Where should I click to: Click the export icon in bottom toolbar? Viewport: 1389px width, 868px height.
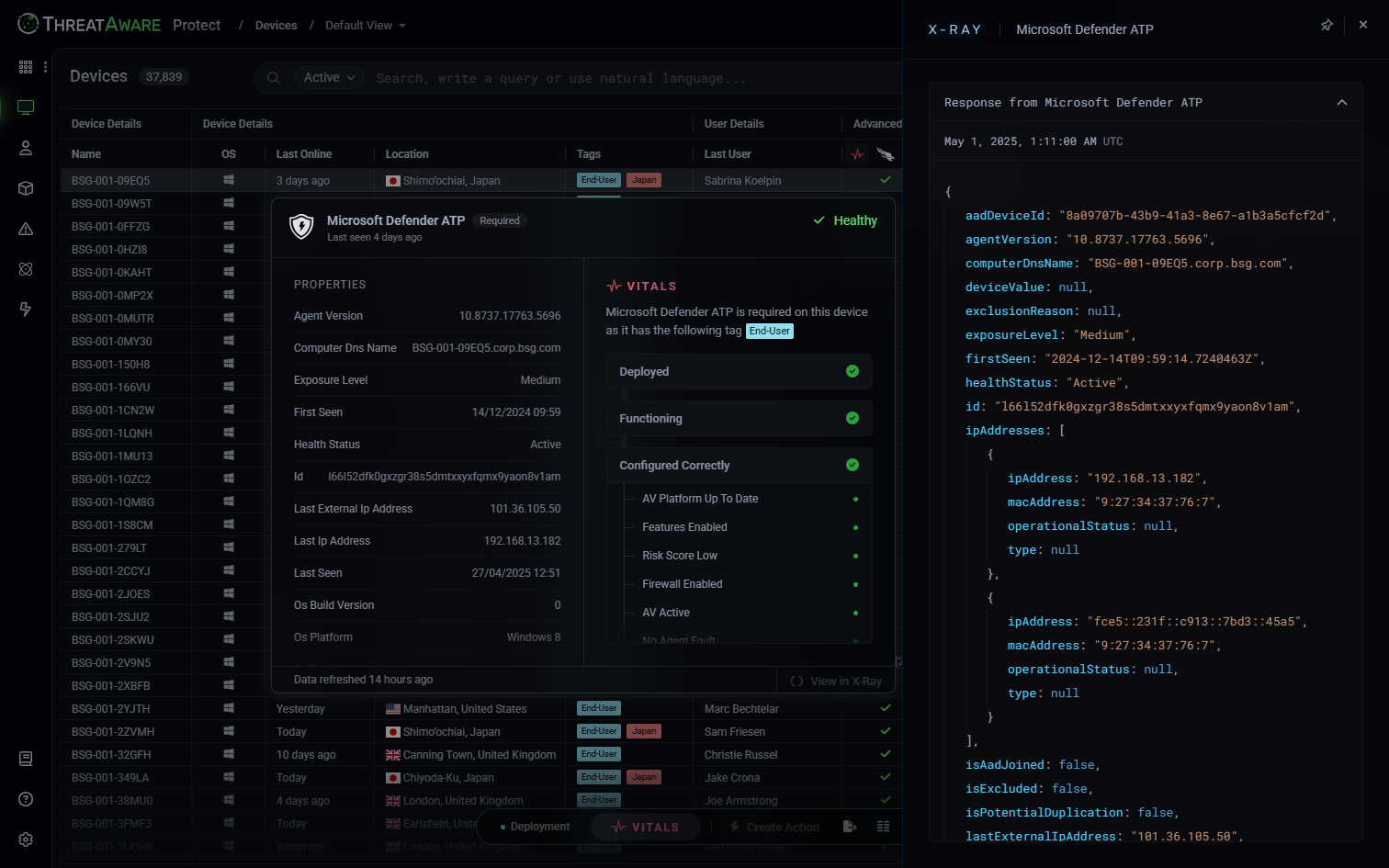[x=850, y=827]
